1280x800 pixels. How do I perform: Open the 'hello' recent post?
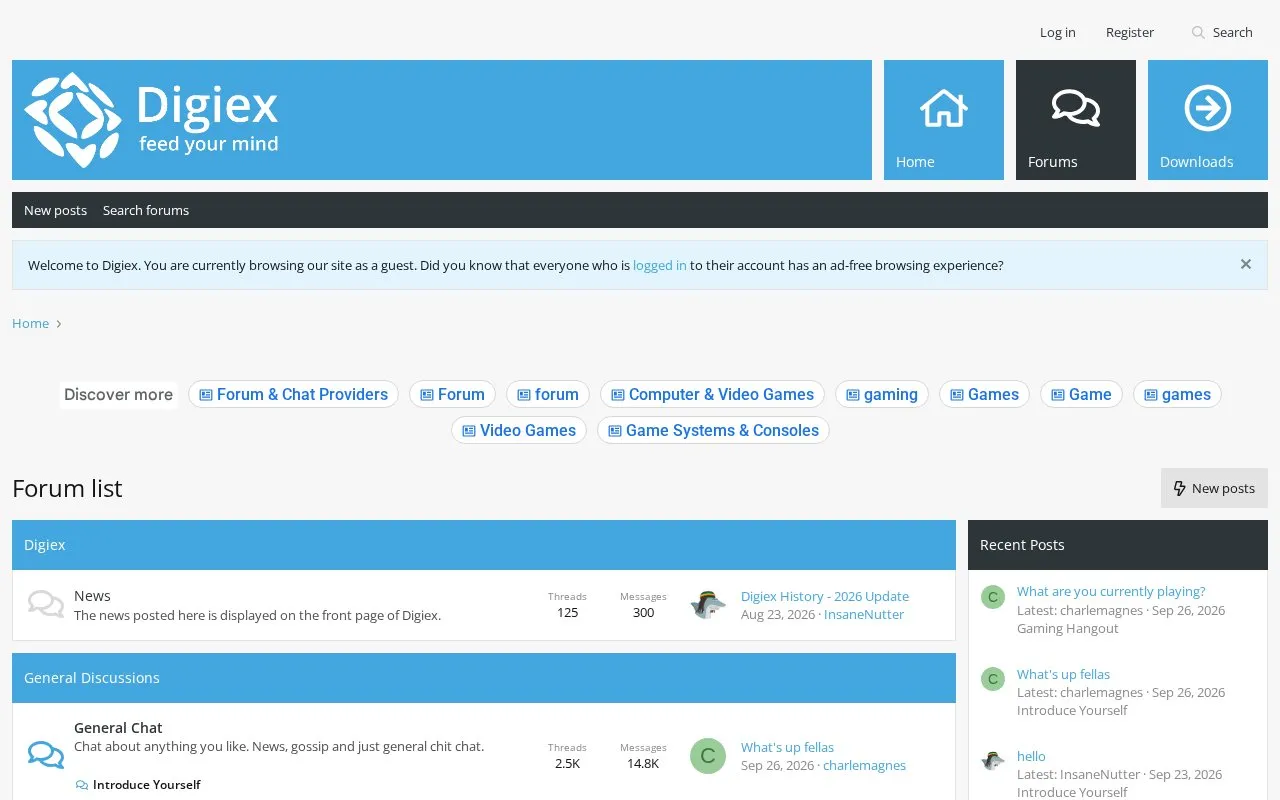[1031, 756]
